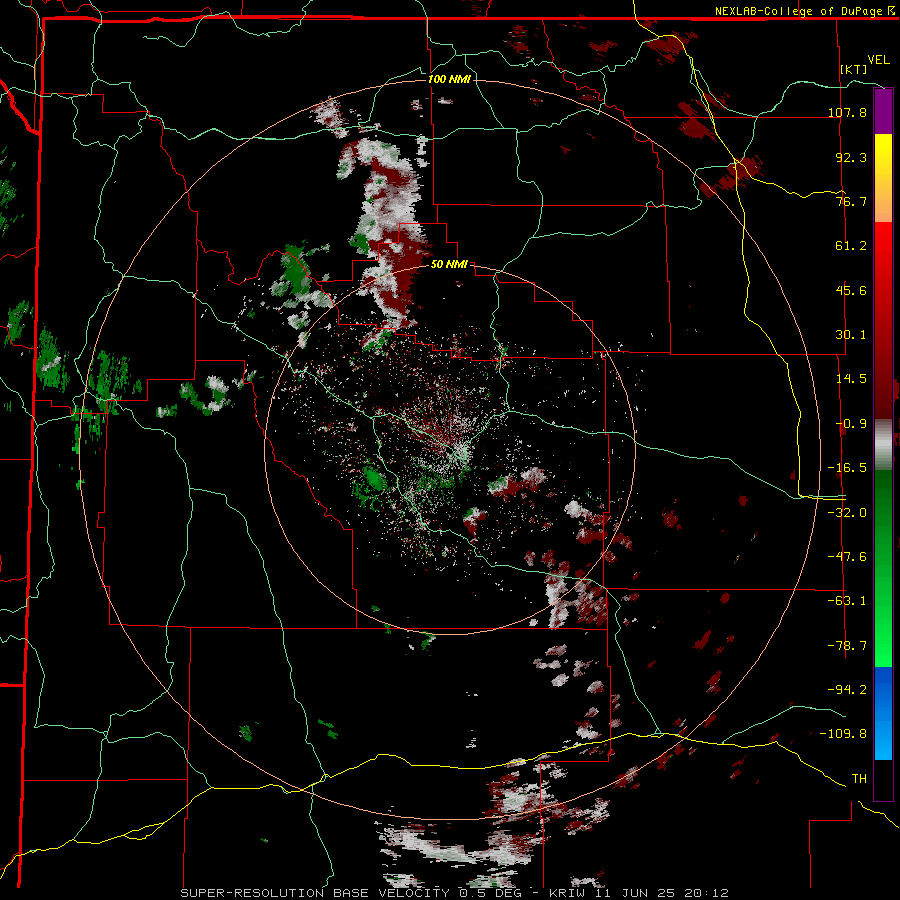Click the 11 JUN 25 date text
Viewport: 900px width, 900px height.
[x=634, y=893]
